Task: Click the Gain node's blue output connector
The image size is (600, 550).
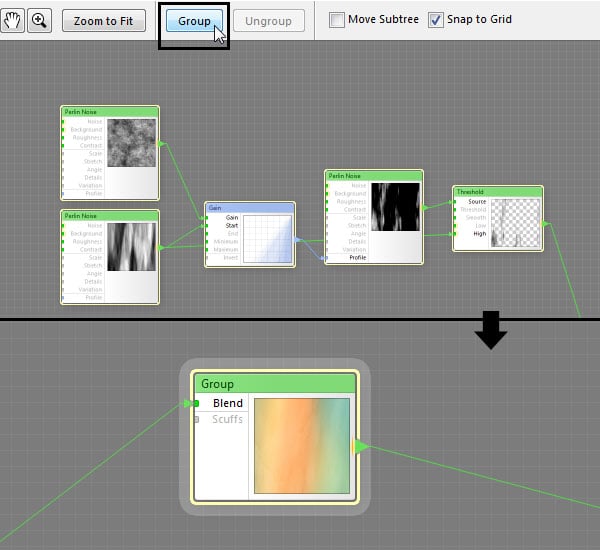Action: click(x=297, y=240)
